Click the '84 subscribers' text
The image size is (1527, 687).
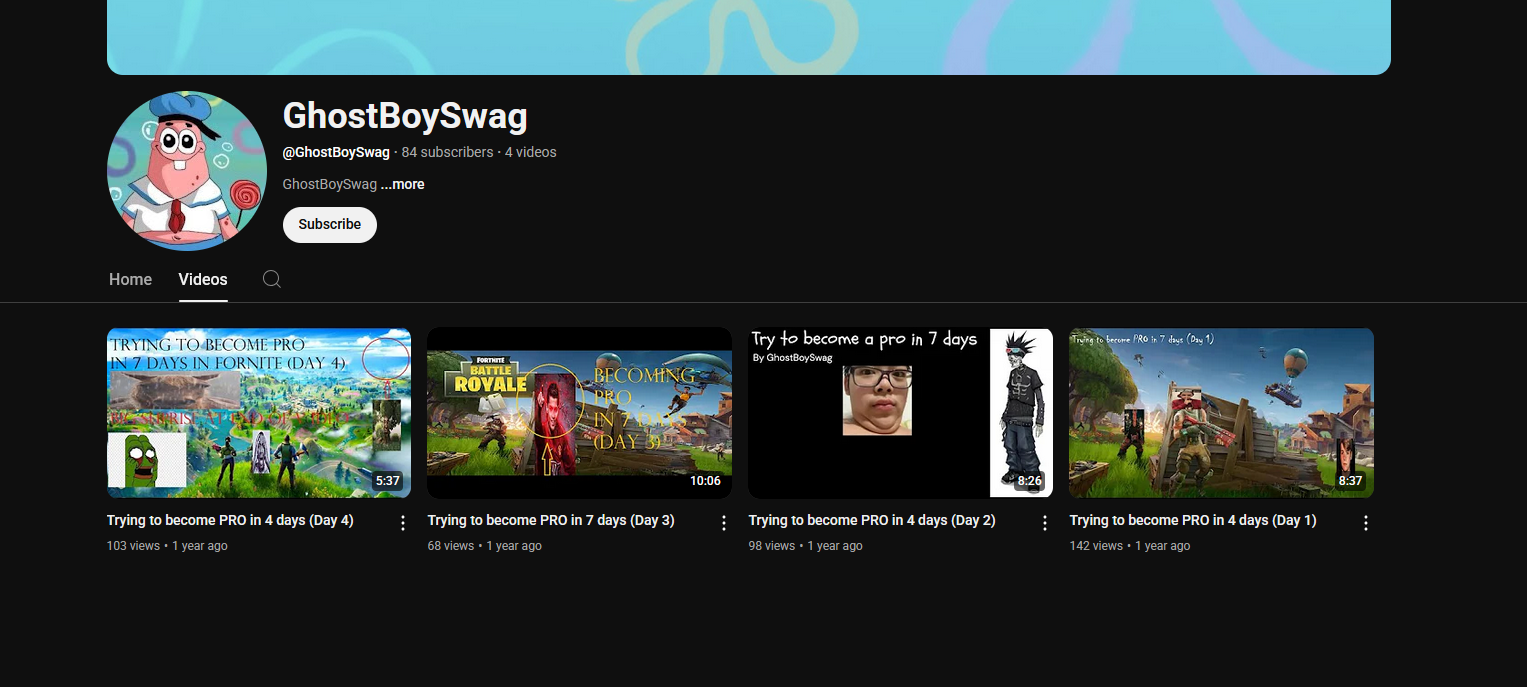(x=447, y=152)
